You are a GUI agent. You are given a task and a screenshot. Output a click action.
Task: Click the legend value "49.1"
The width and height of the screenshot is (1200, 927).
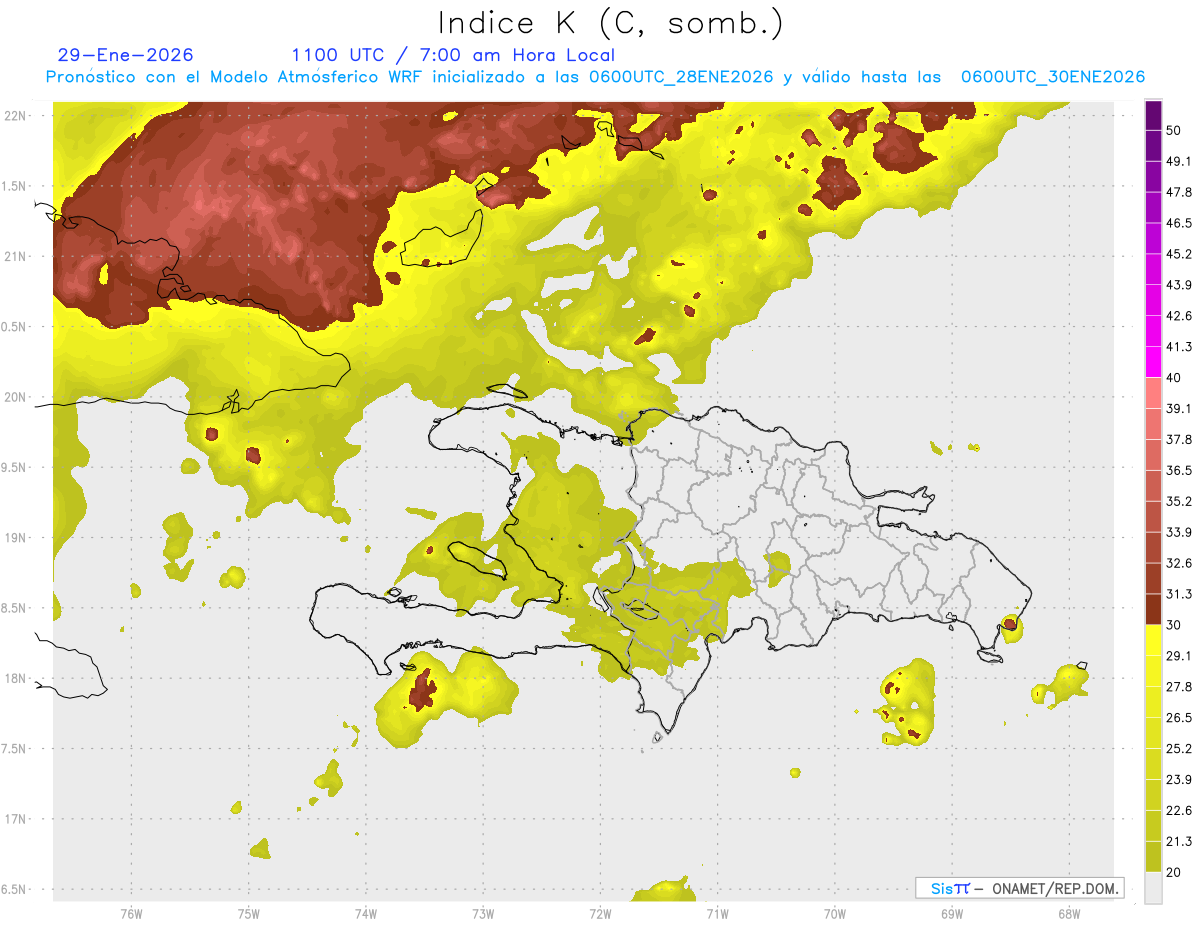click(x=1178, y=161)
